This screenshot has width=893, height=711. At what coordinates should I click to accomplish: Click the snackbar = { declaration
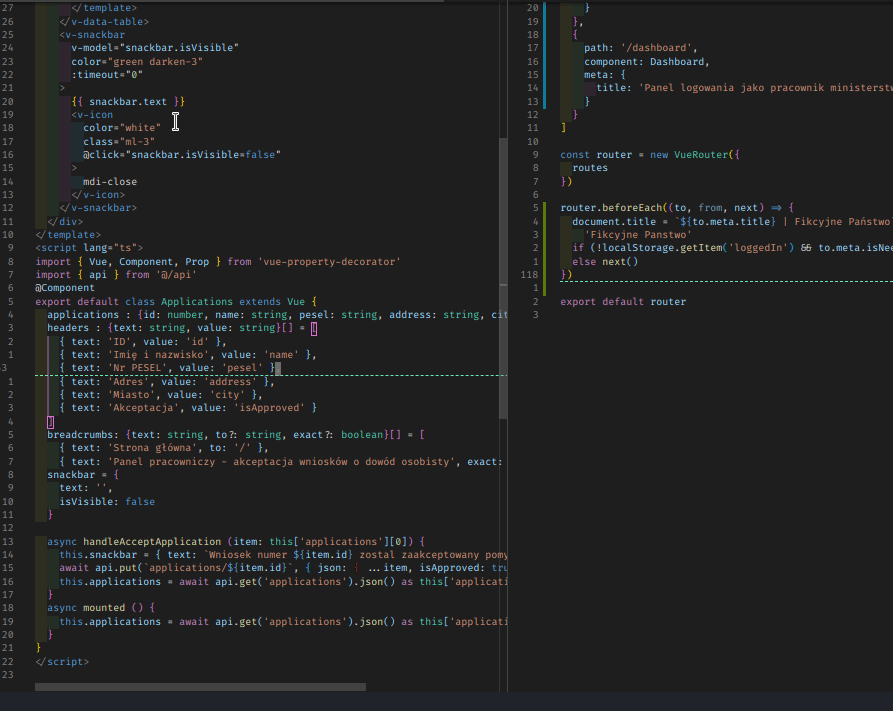point(83,475)
